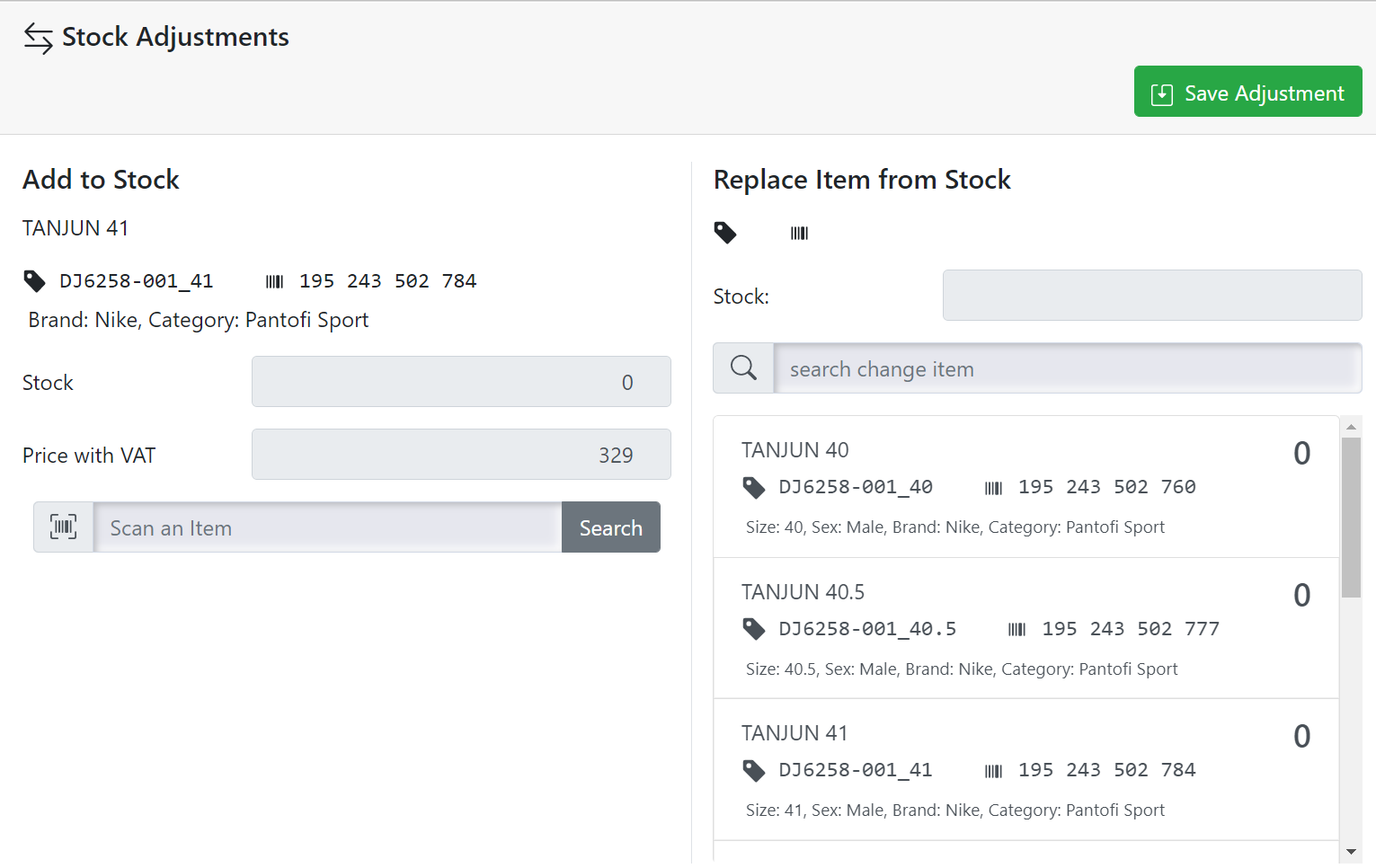Click tag icon next to DJ6258-001_40.5

click(754, 629)
